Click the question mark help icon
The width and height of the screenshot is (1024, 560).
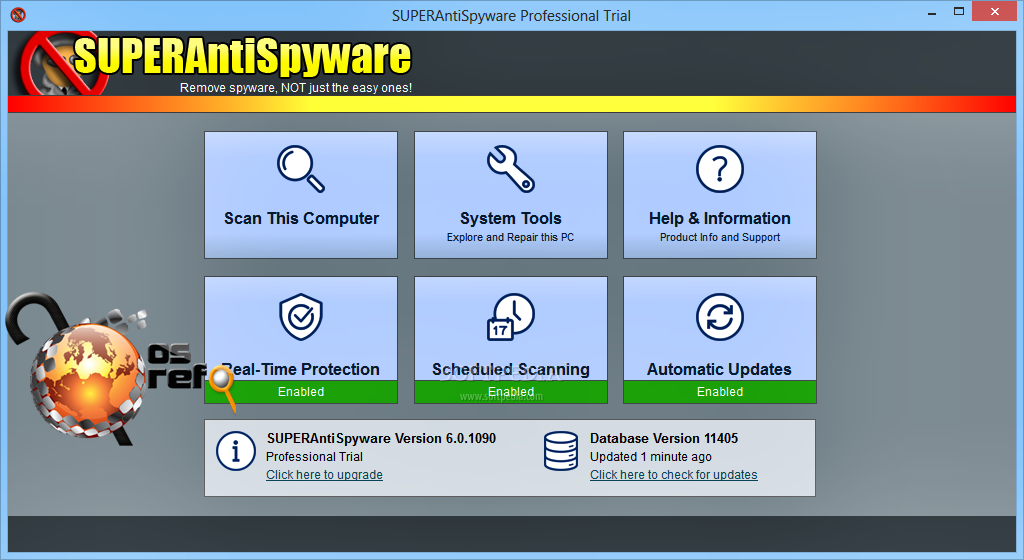pos(720,169)
